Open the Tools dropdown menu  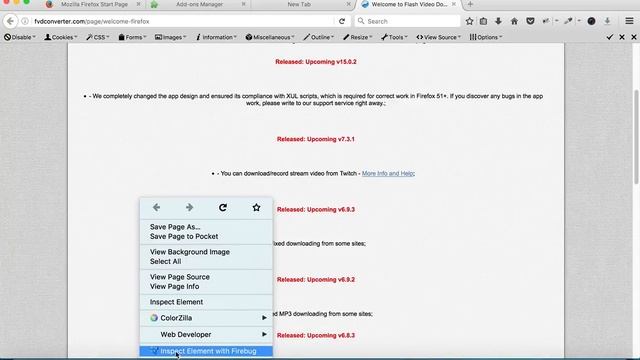394,37
